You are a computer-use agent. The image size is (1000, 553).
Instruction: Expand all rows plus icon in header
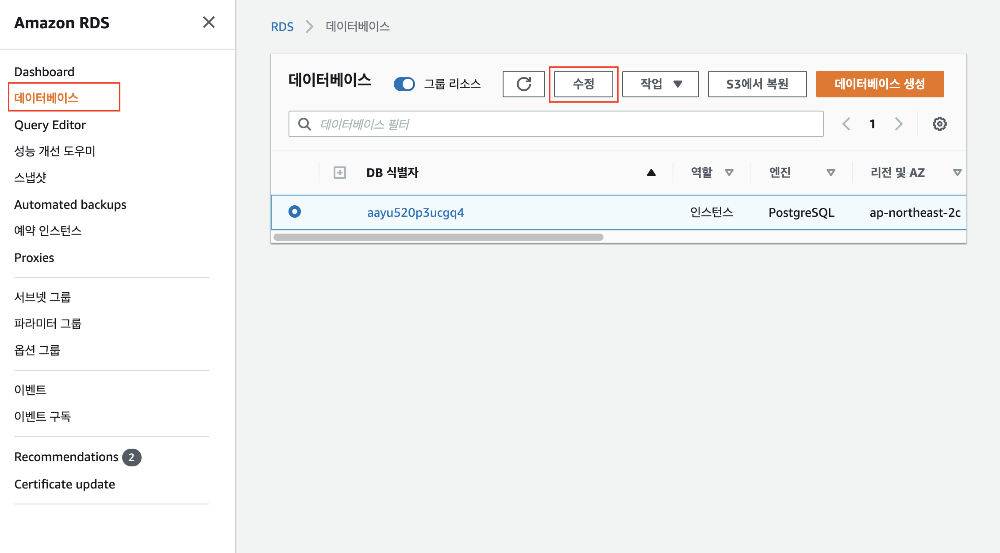point(340,173)
